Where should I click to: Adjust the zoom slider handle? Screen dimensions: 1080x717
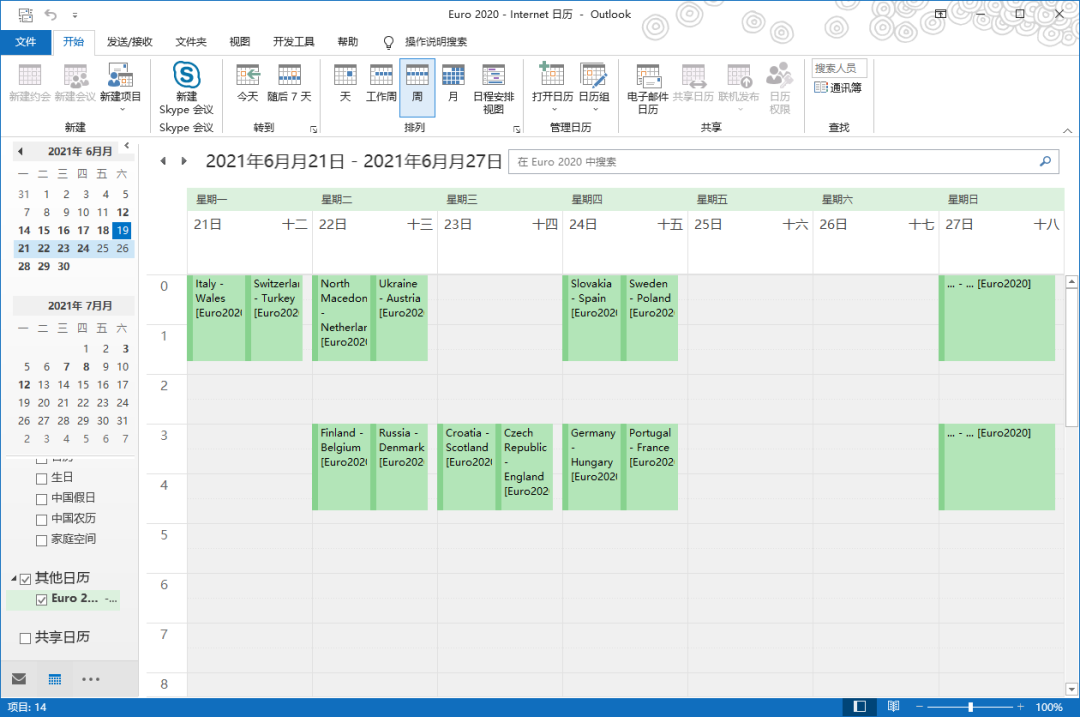(970, 707)
